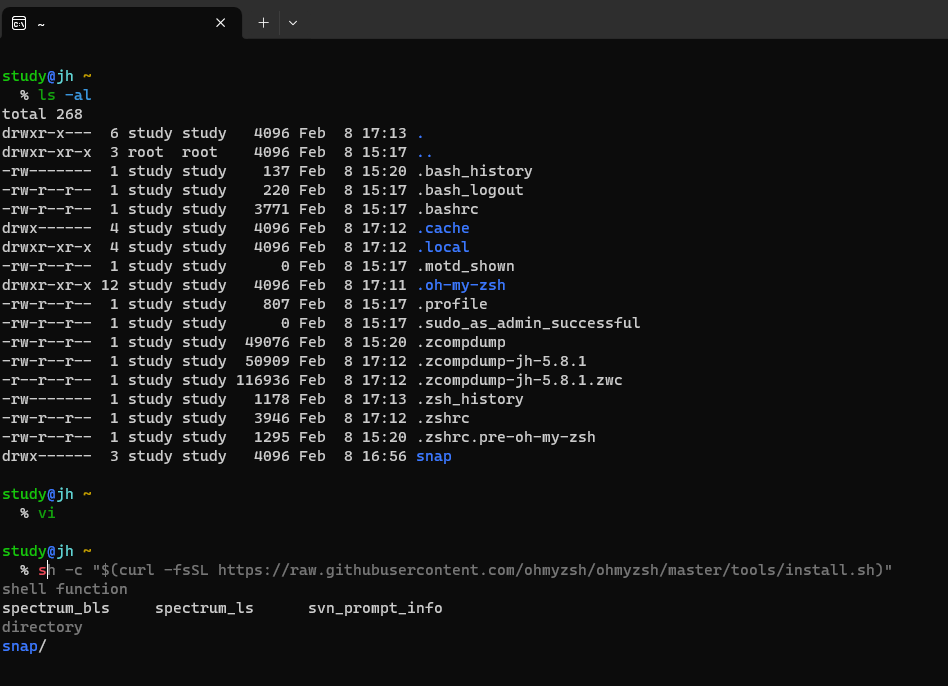The image size is (948, 686).
Task: Click the .zcompdump-jh-5.8.1.zwc file name
Action: point(519,380)
